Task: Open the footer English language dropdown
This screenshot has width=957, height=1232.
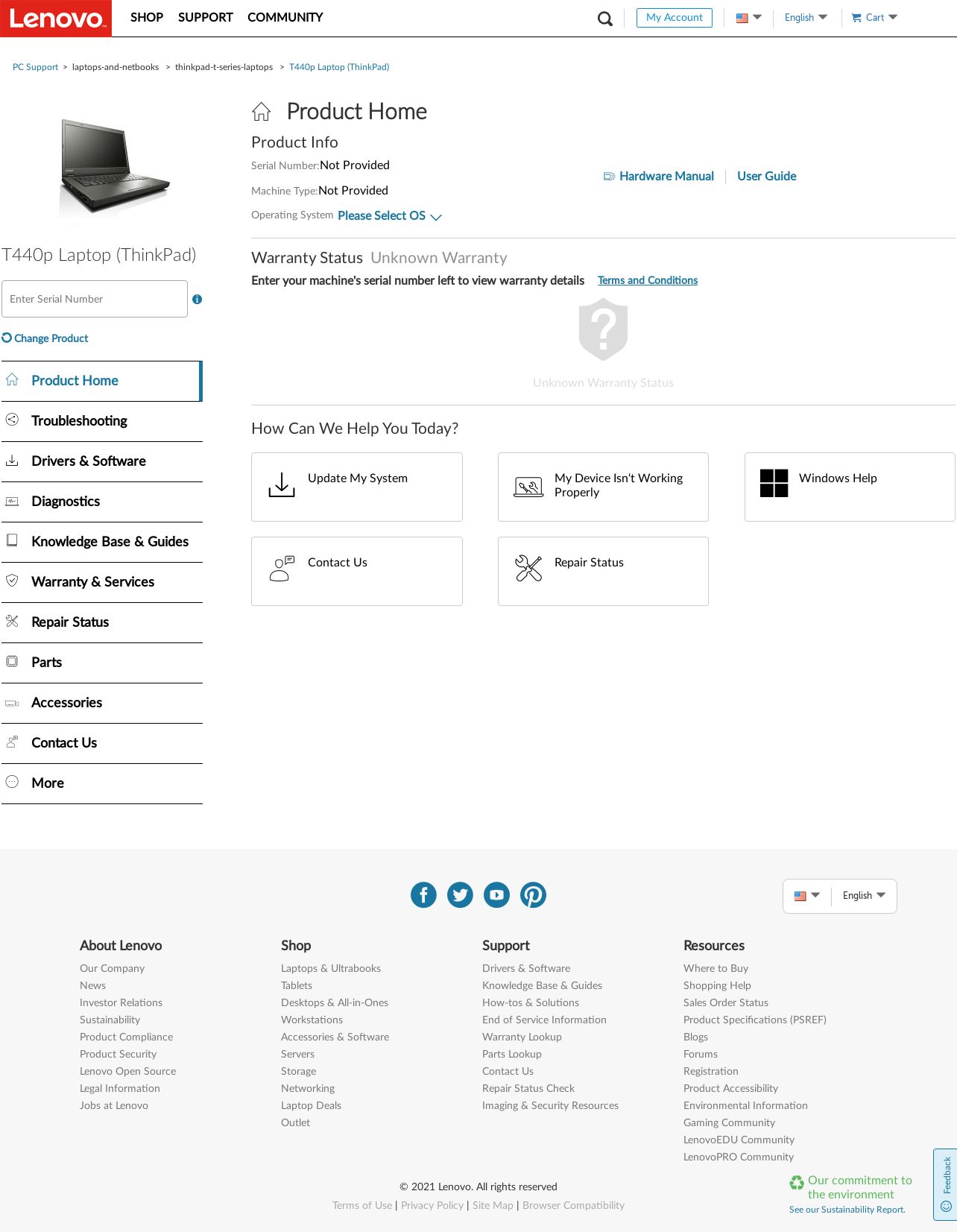Action: coord(864,896)
